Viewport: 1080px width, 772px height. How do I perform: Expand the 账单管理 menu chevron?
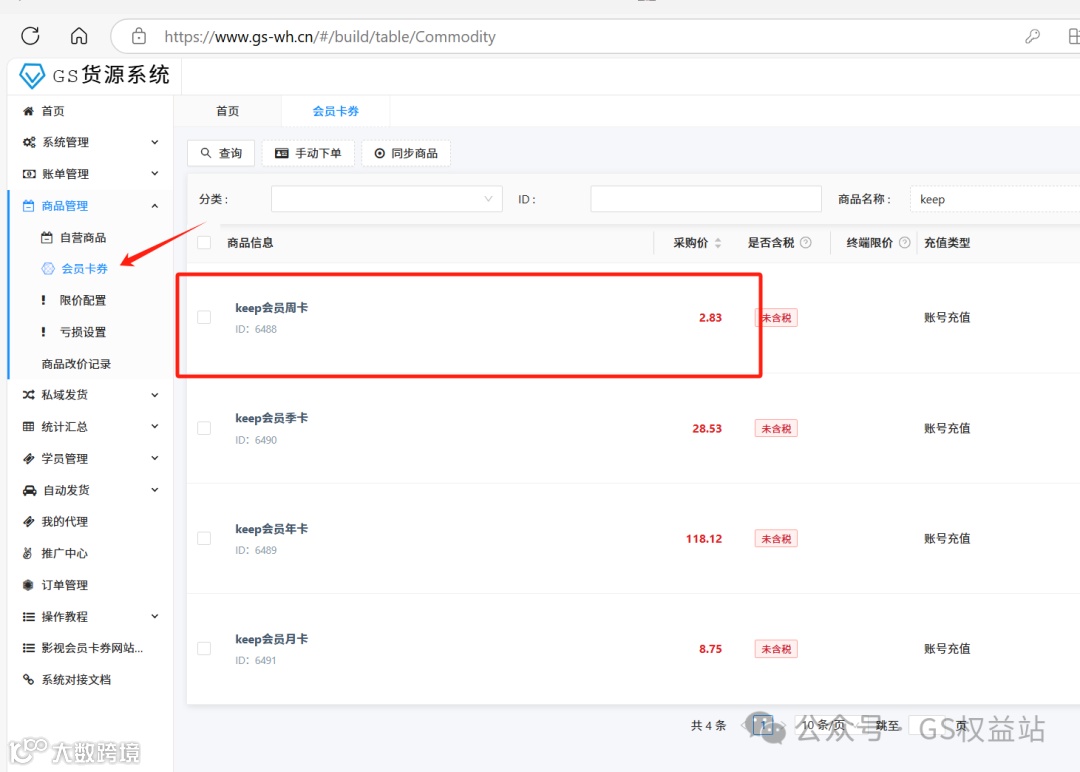[x=155, y=174]
